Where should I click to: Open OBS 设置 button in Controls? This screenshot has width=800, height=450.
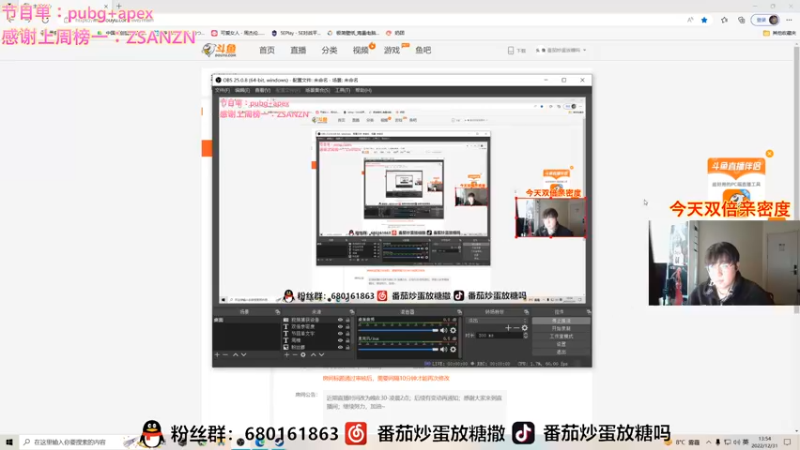[x=561, y=344]
